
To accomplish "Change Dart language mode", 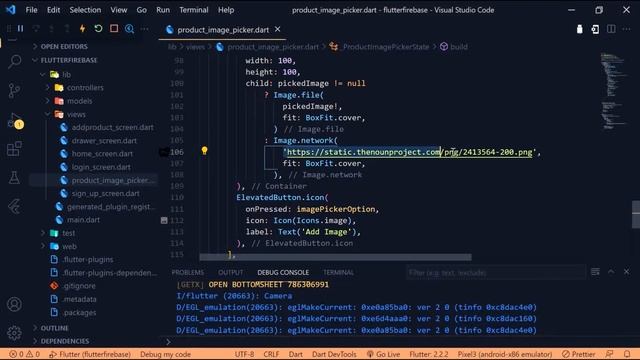I will 296,354.
